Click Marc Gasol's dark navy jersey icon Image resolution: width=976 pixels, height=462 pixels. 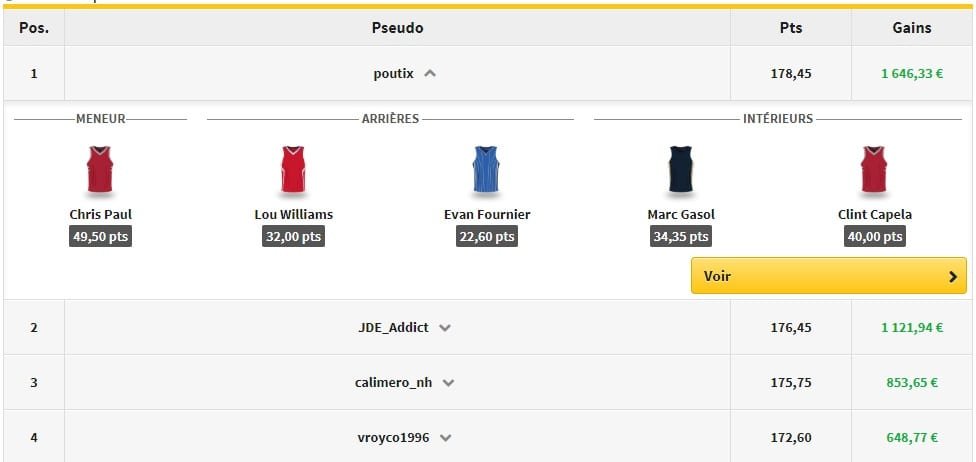point(681,170)
